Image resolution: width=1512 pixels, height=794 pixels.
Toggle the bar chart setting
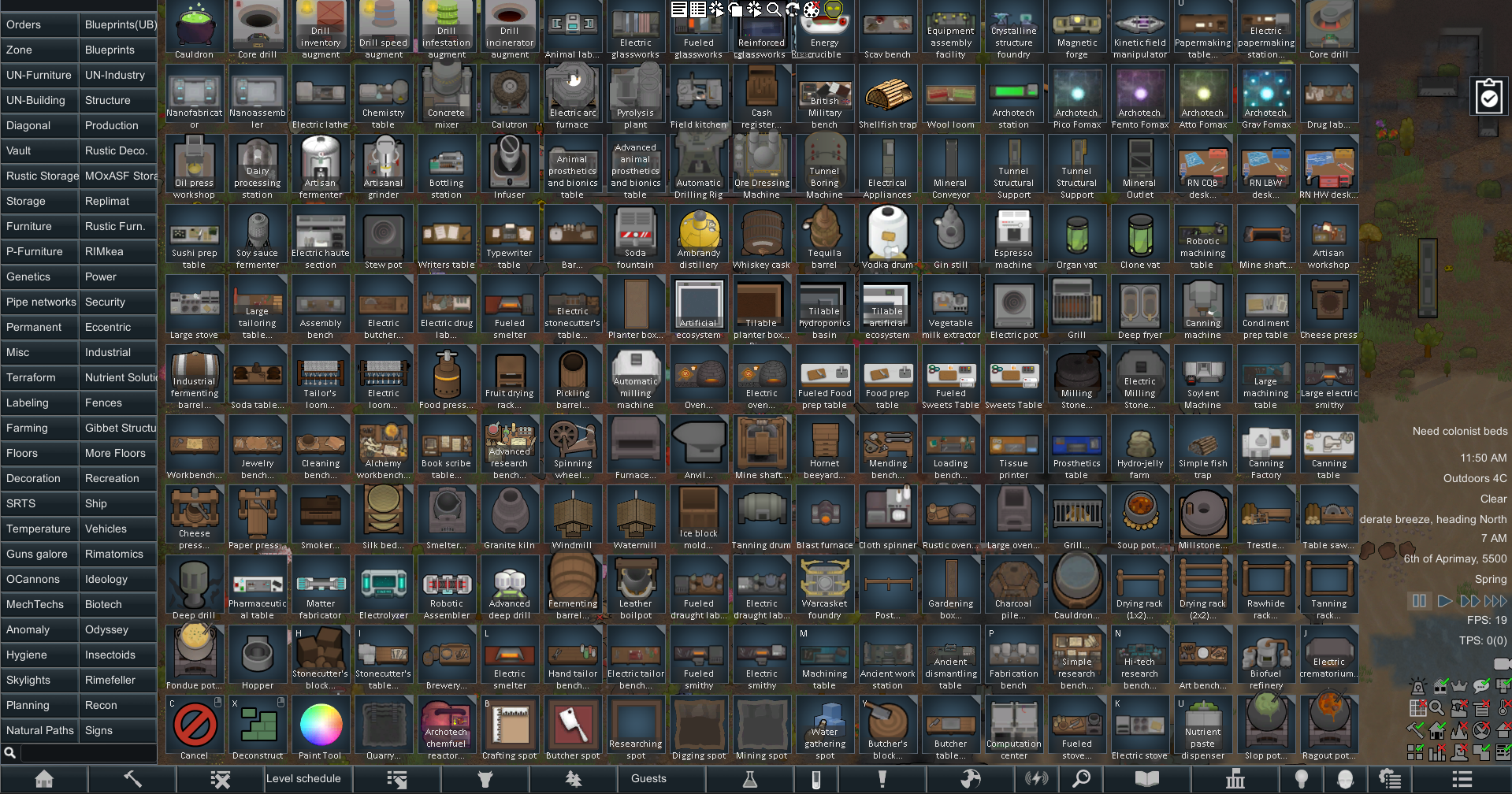click(x=1439, y=752)
